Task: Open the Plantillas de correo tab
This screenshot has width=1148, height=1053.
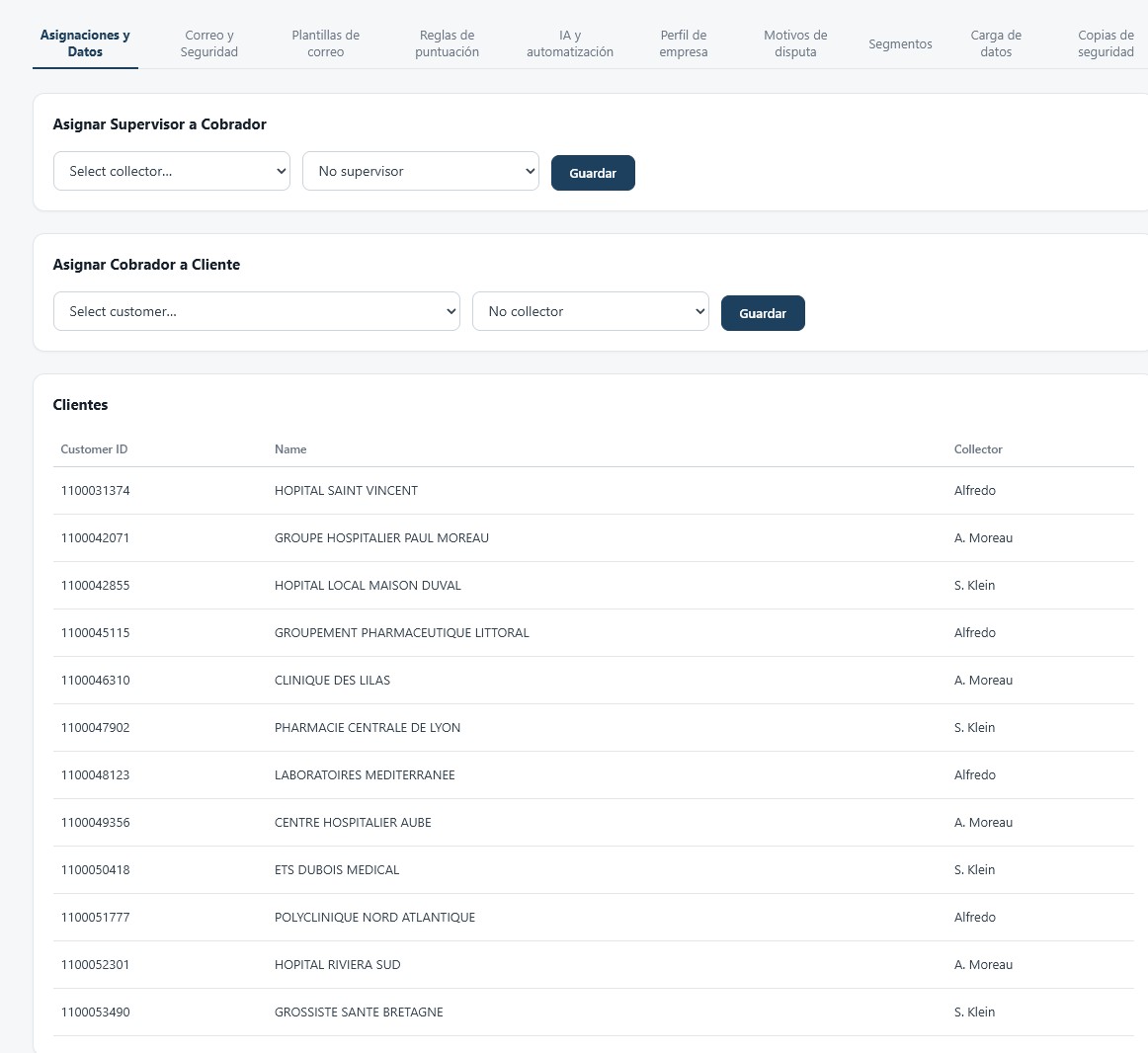Action: click(x=325, y=43)
